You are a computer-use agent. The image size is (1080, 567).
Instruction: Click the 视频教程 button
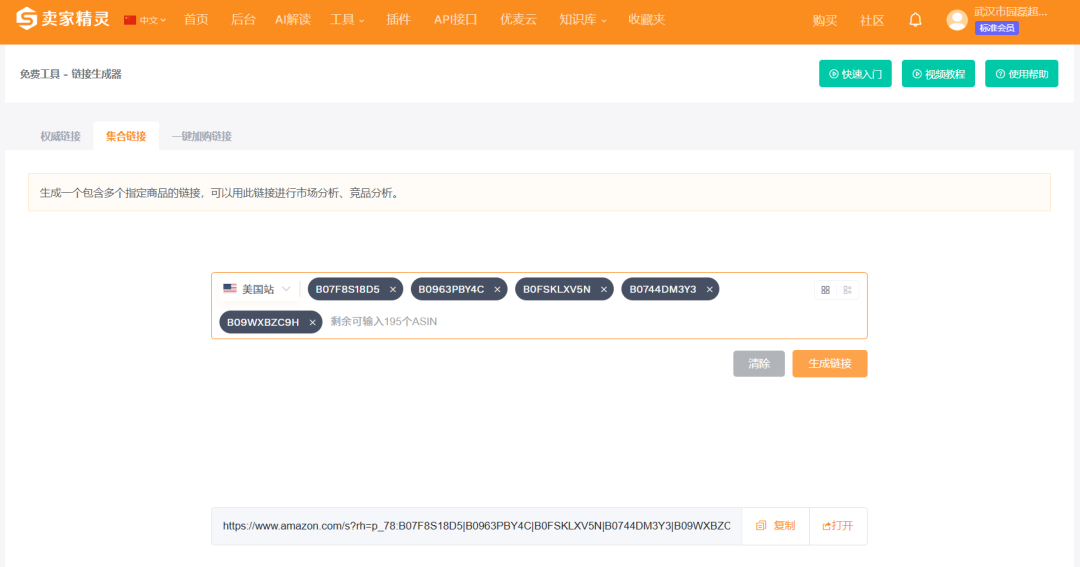pos(938,74)
